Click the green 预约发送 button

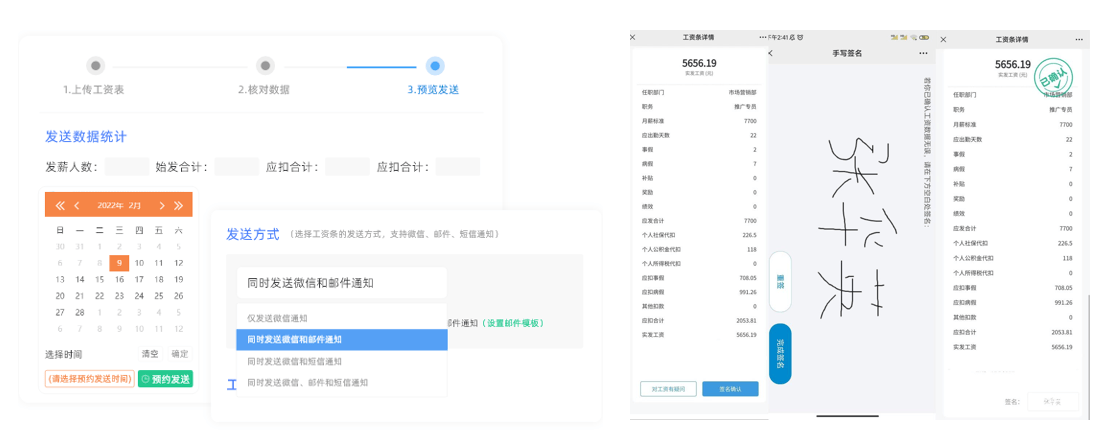[x=165, y=378]
